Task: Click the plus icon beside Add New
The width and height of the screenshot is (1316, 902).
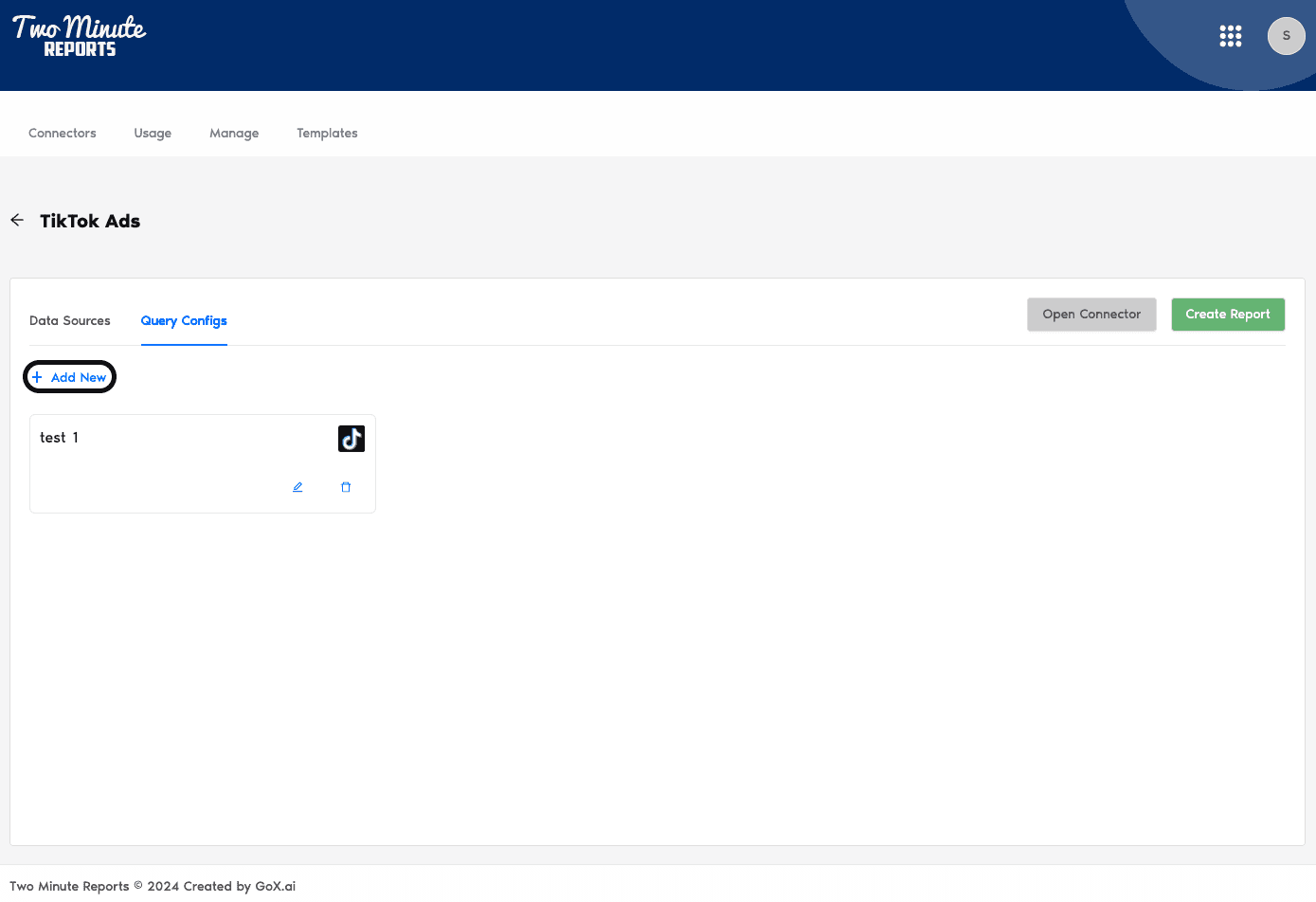Action: click(x=37, y=377)
